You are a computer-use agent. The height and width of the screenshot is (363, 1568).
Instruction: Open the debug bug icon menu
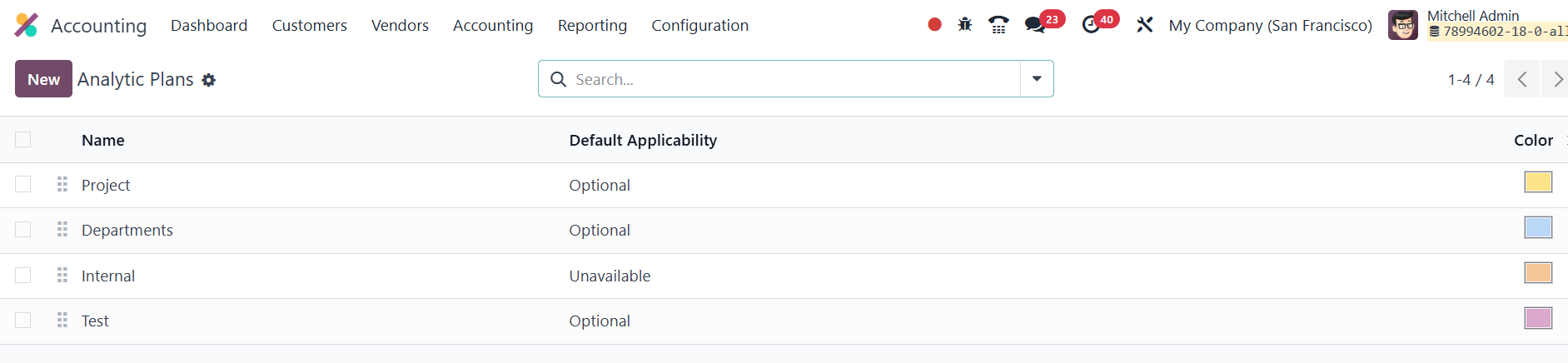coord(965,25)
